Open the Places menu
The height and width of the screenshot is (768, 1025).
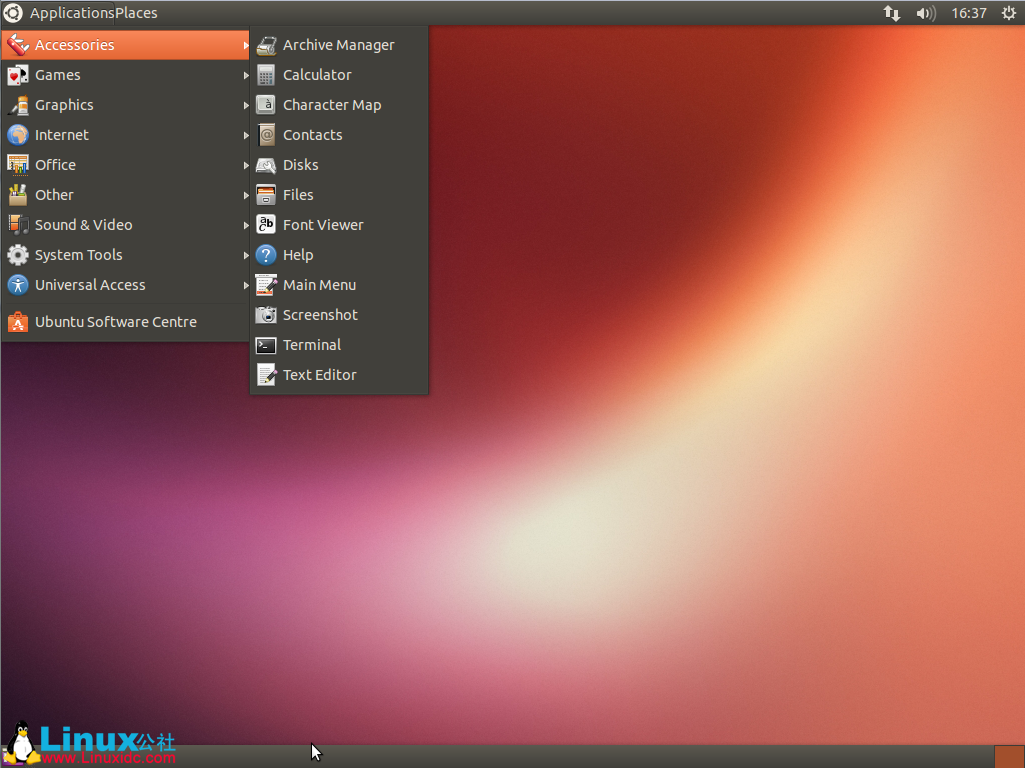pos(136,14)
